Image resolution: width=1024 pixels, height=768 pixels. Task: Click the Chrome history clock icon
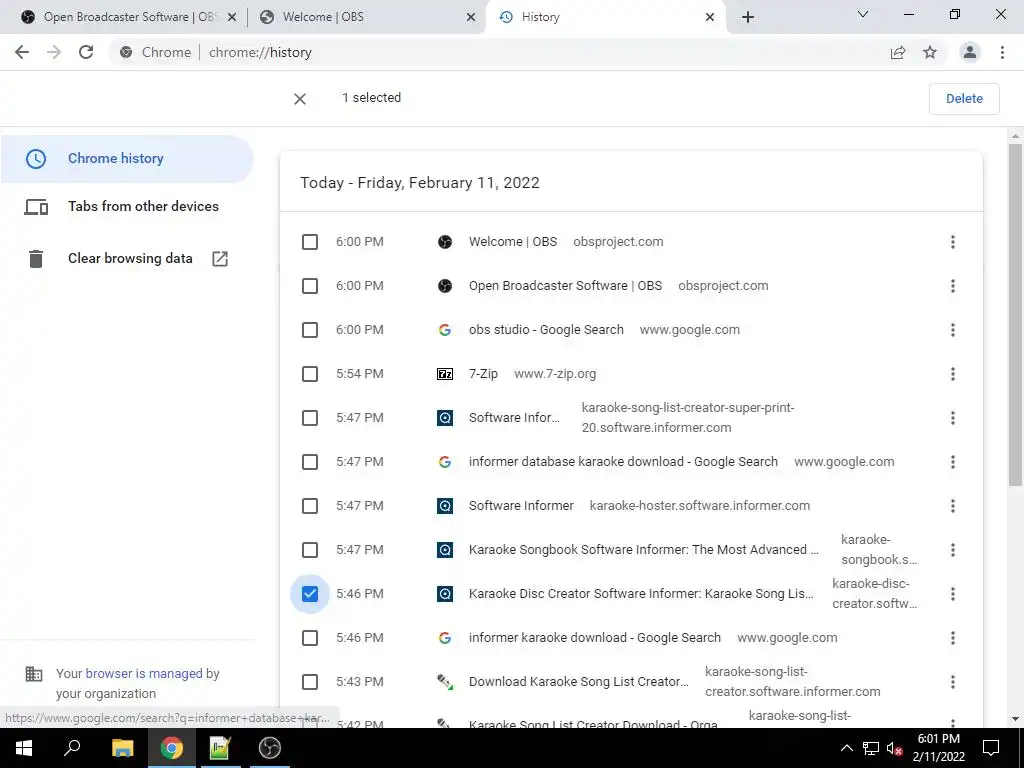click(x=36, y=159)
